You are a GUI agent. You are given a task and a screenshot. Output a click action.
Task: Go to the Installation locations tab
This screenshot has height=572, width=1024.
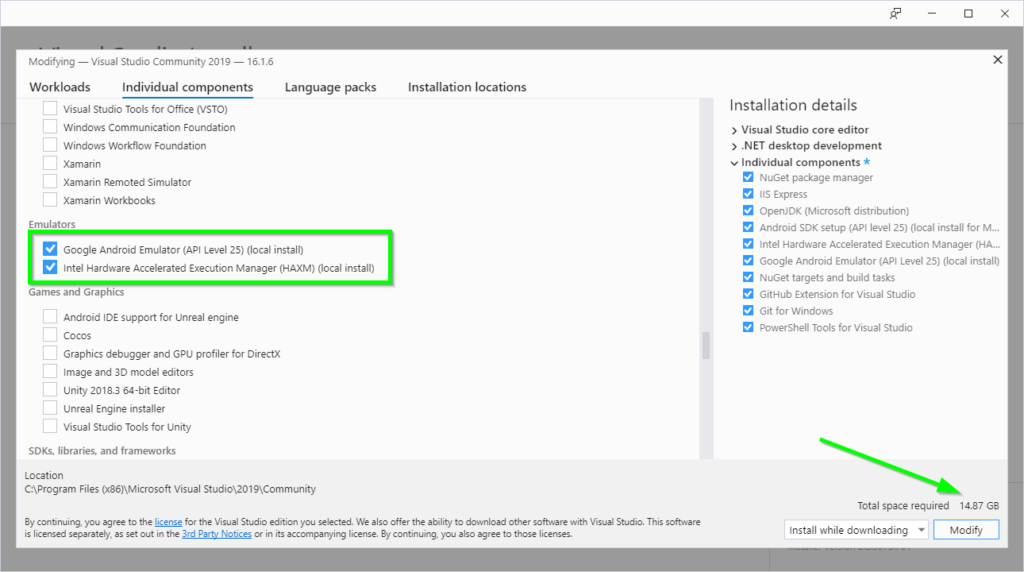[467, 87]
